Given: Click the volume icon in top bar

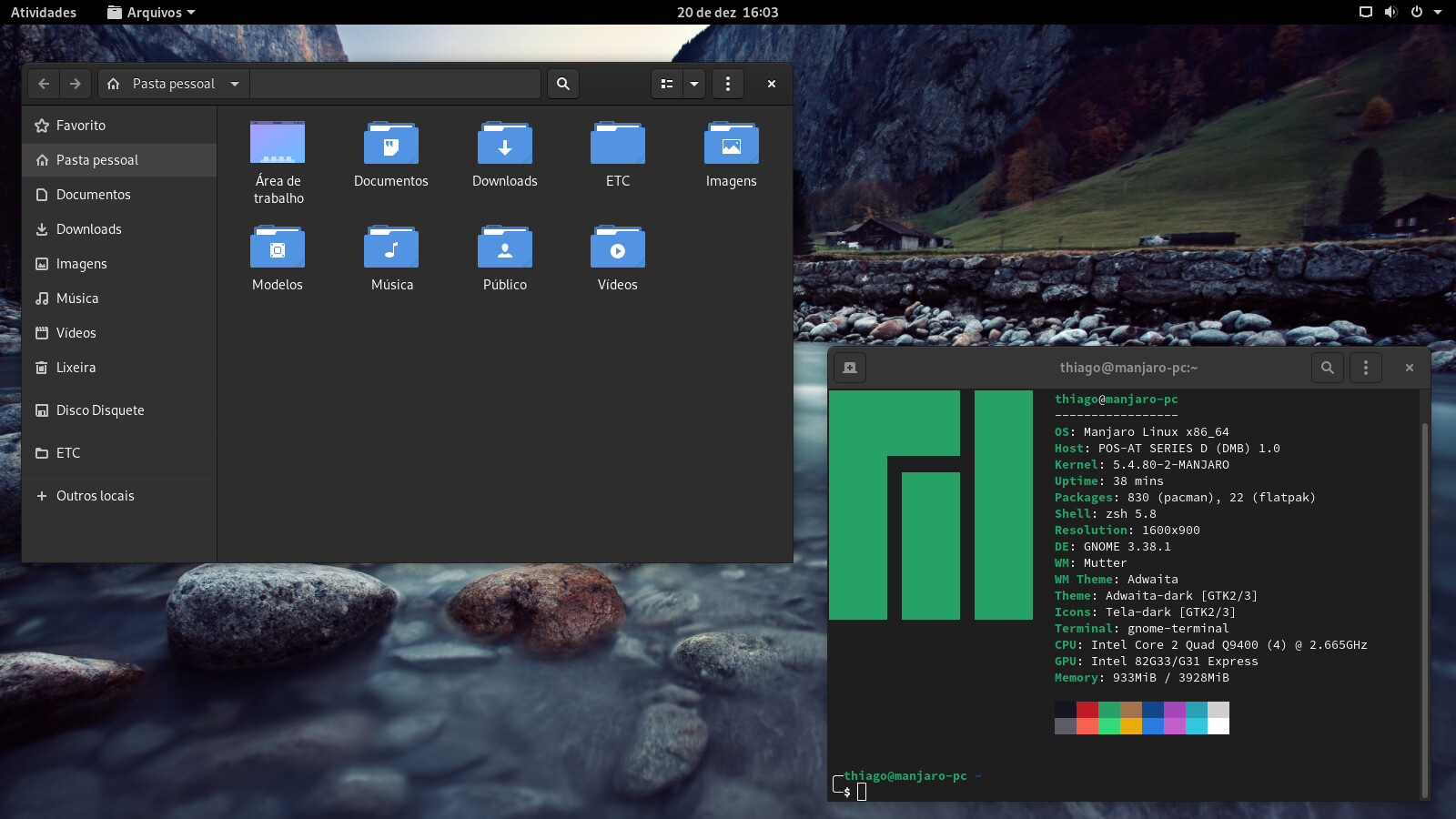Looking at the screenshot, I should 1390,12.
